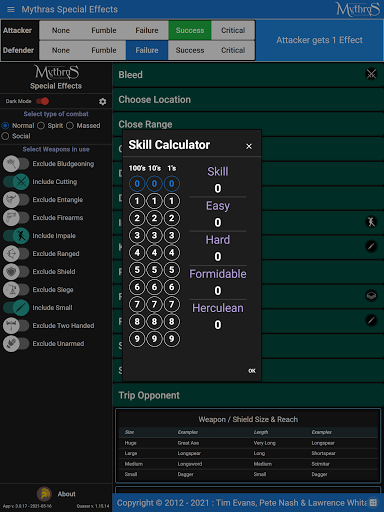Image resolution: width=384 pixels, height=512 pixels.
Task: Set Defender result to Critical
Action: point(233,50)
